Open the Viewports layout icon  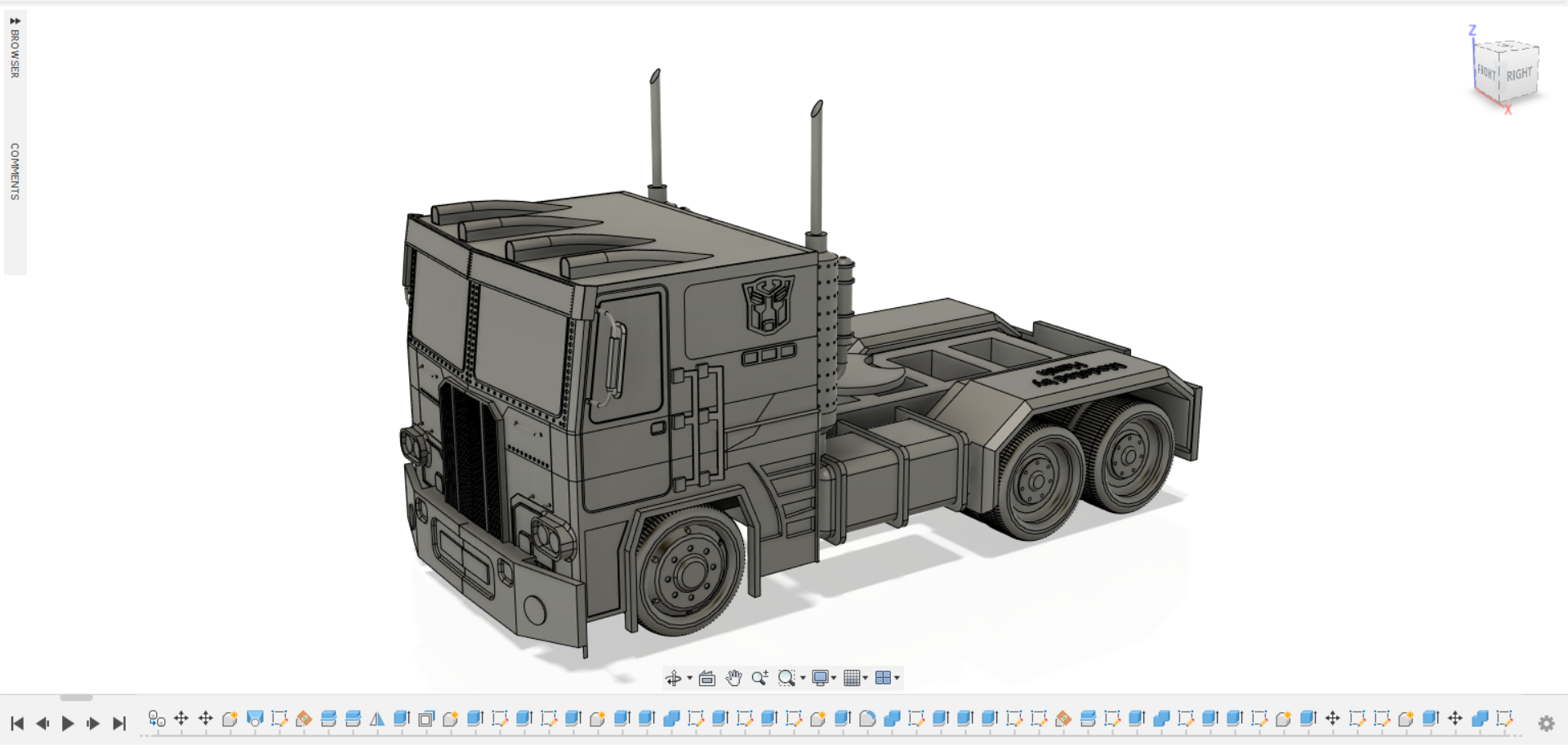pos(883,678)
